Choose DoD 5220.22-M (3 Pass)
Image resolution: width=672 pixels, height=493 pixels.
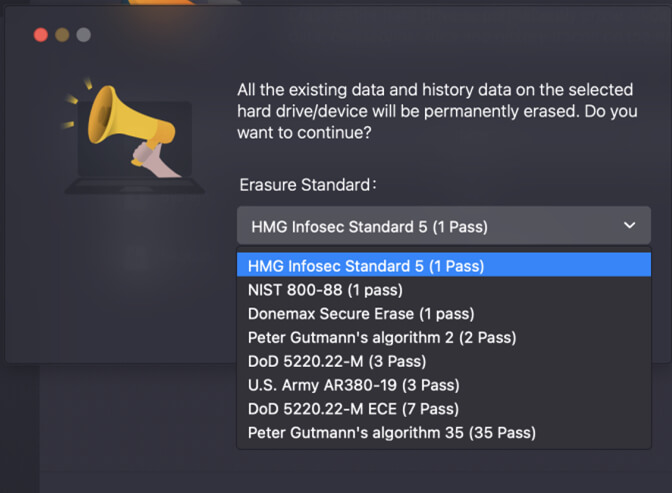click(x=444, y=361)
